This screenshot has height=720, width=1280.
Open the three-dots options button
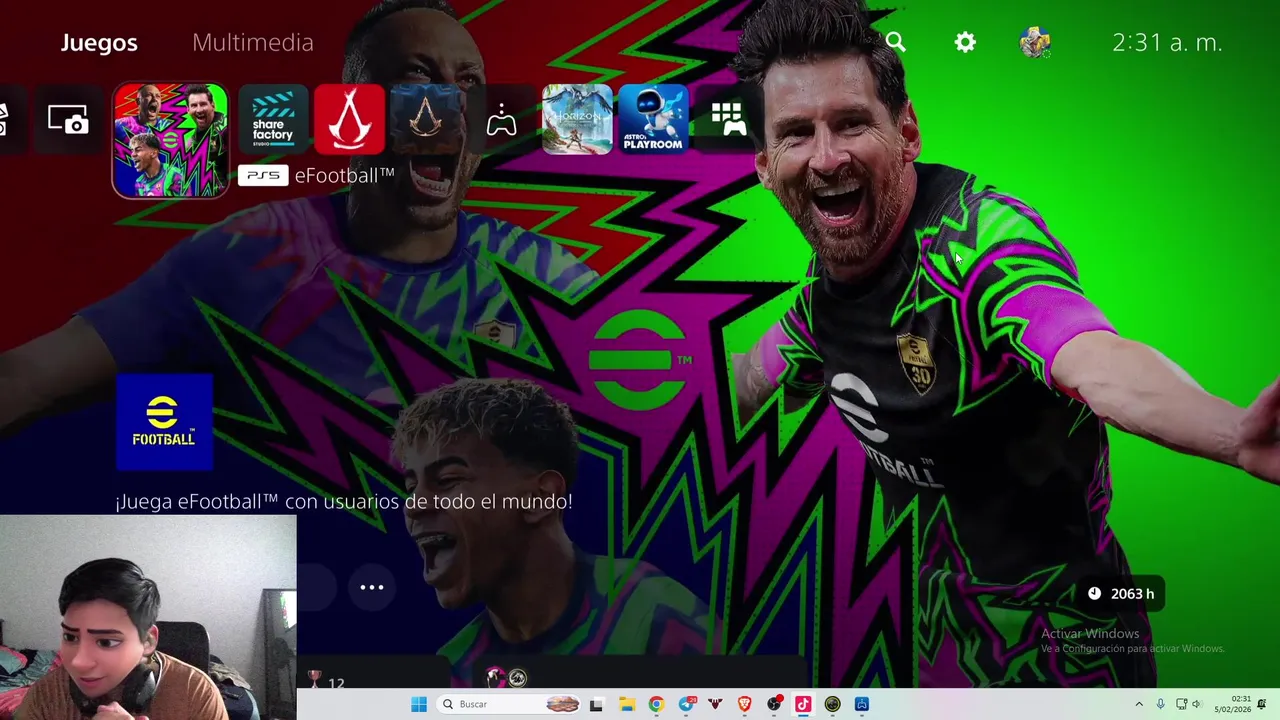point(371,587)
